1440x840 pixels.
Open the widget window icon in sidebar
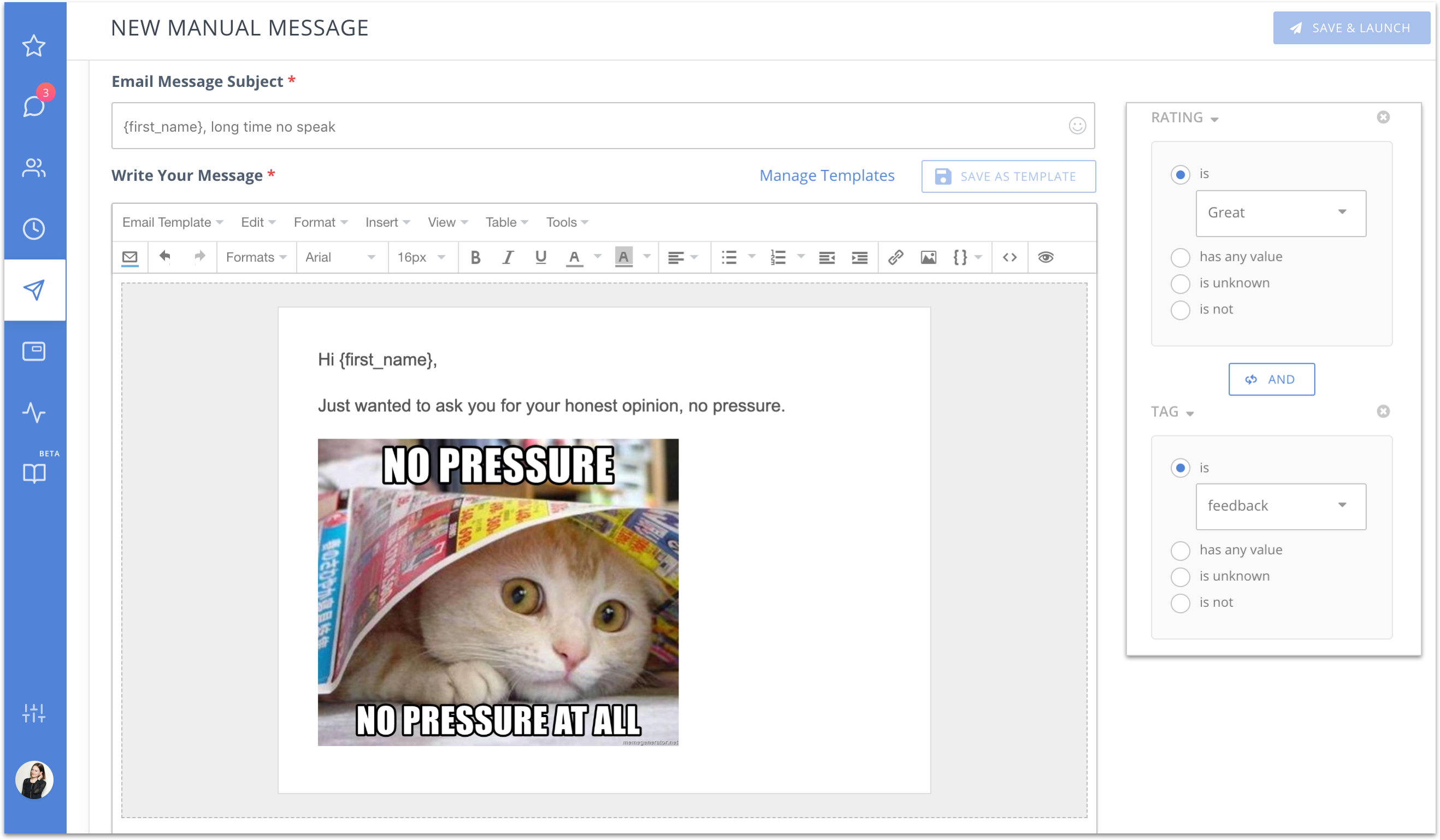[34, 351]
